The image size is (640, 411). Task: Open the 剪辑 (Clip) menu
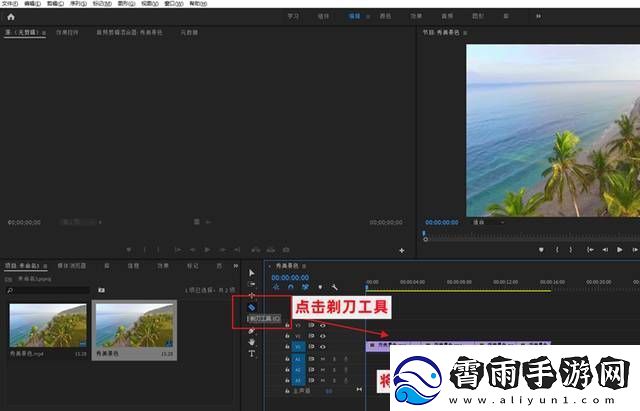[55, 4]
